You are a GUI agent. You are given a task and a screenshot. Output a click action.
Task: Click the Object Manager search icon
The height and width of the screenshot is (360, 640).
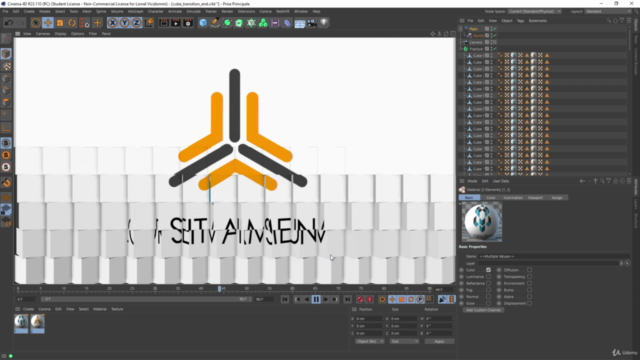coord(609,21)
